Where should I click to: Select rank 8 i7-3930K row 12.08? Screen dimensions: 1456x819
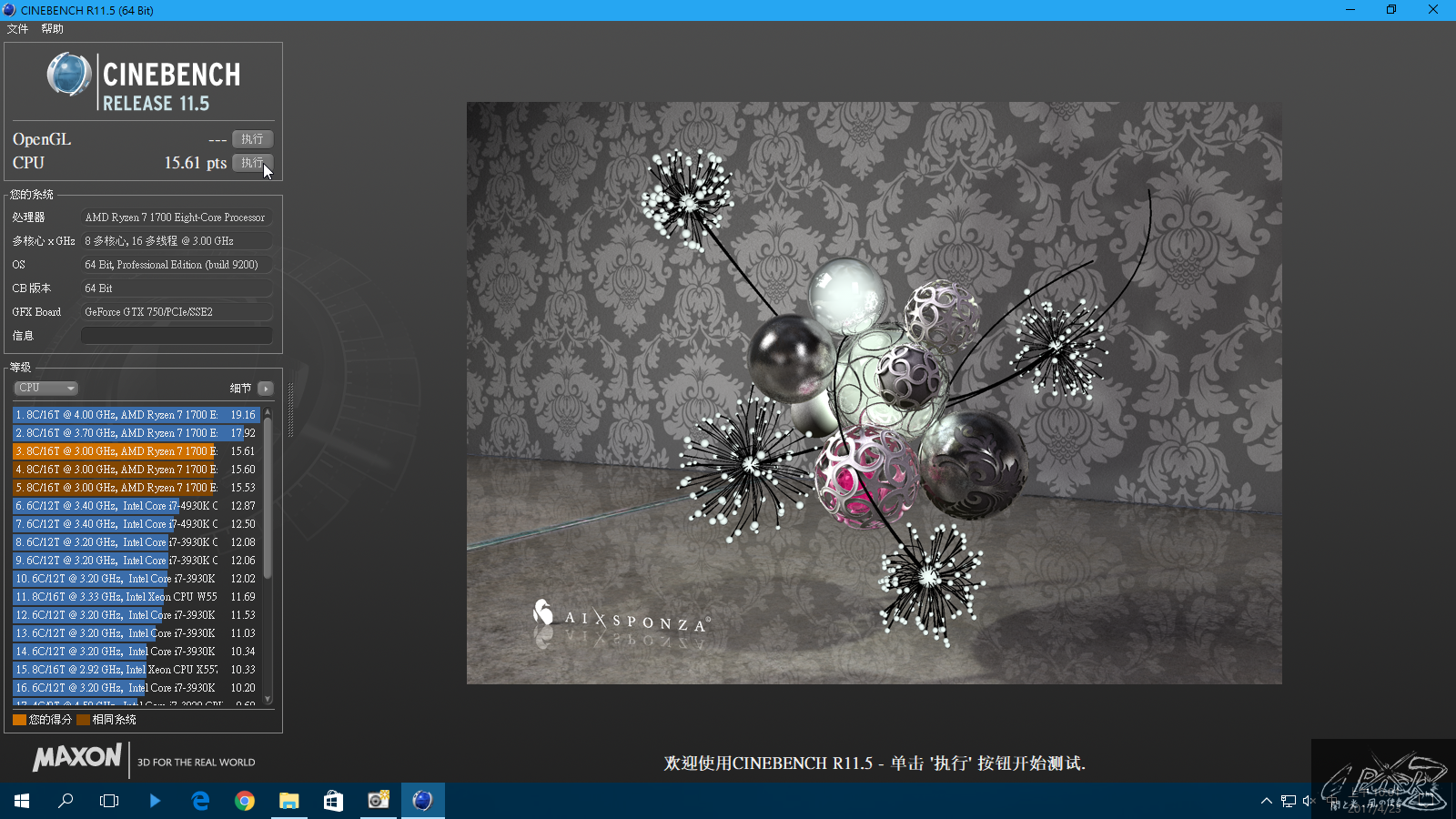136,542
